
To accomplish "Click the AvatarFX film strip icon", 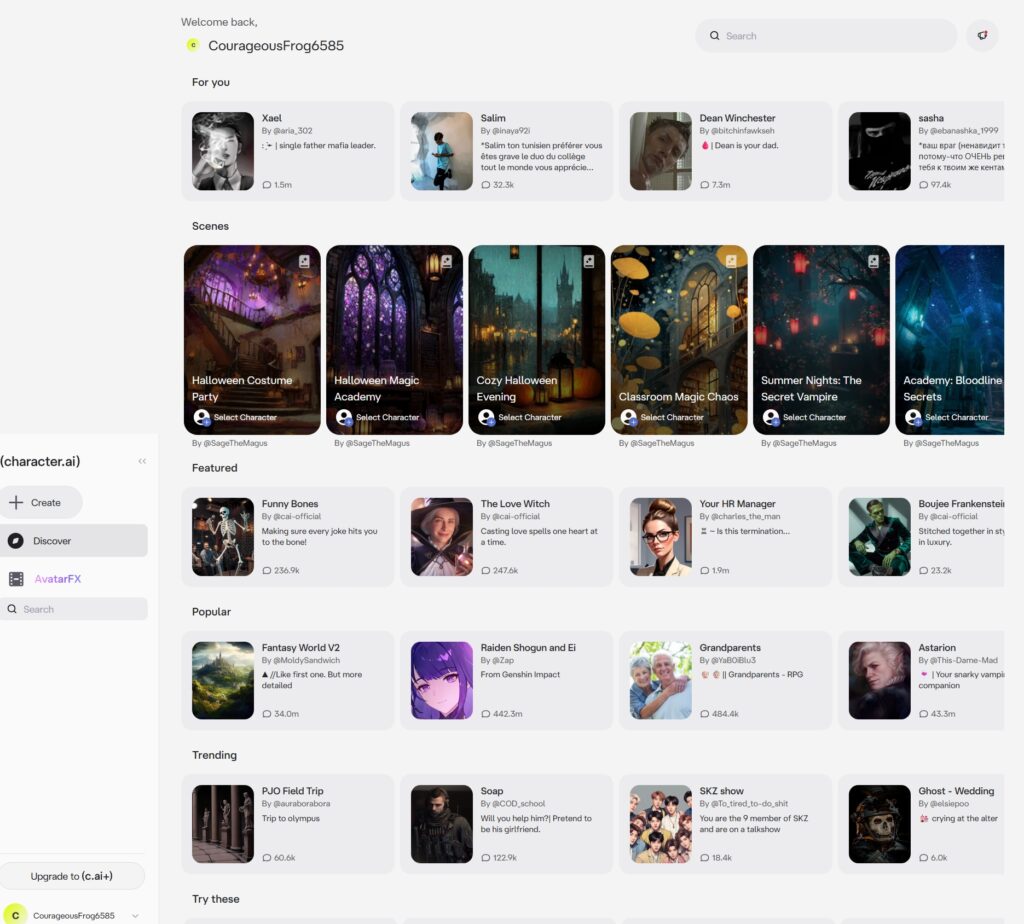I will point(16,579).
